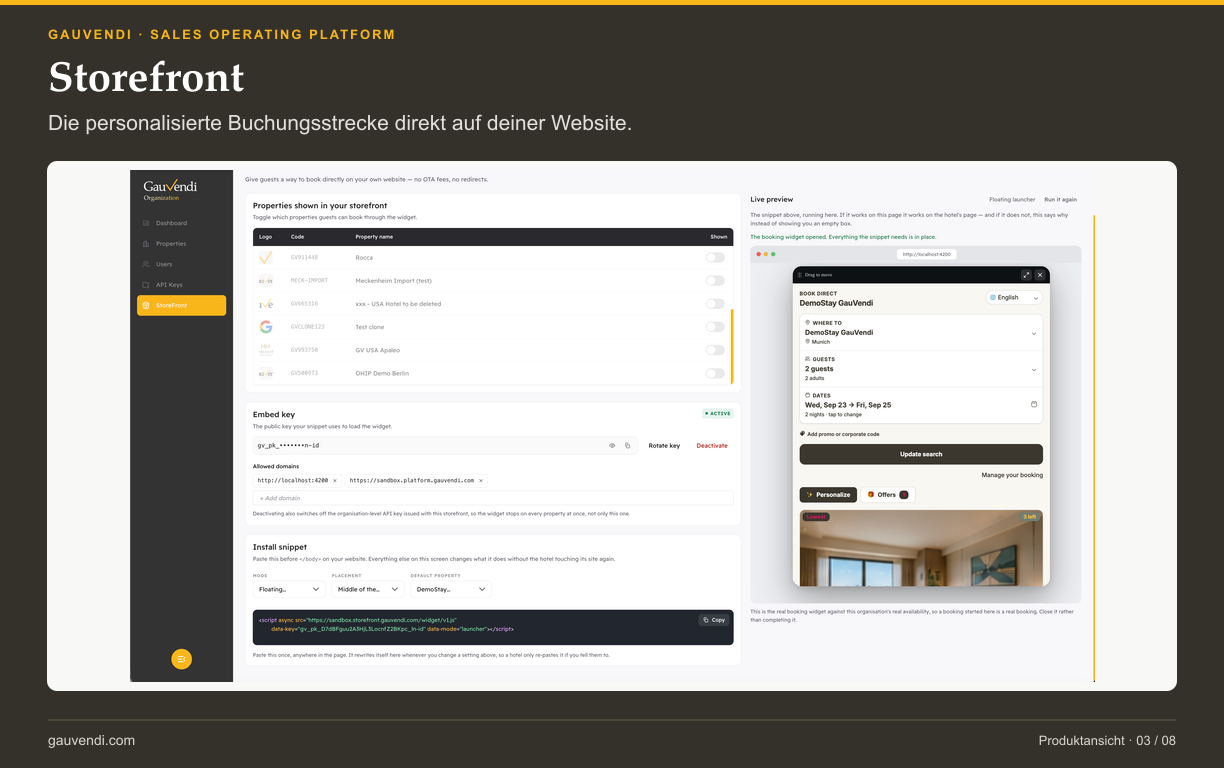Click the property code GV911448

304,258
